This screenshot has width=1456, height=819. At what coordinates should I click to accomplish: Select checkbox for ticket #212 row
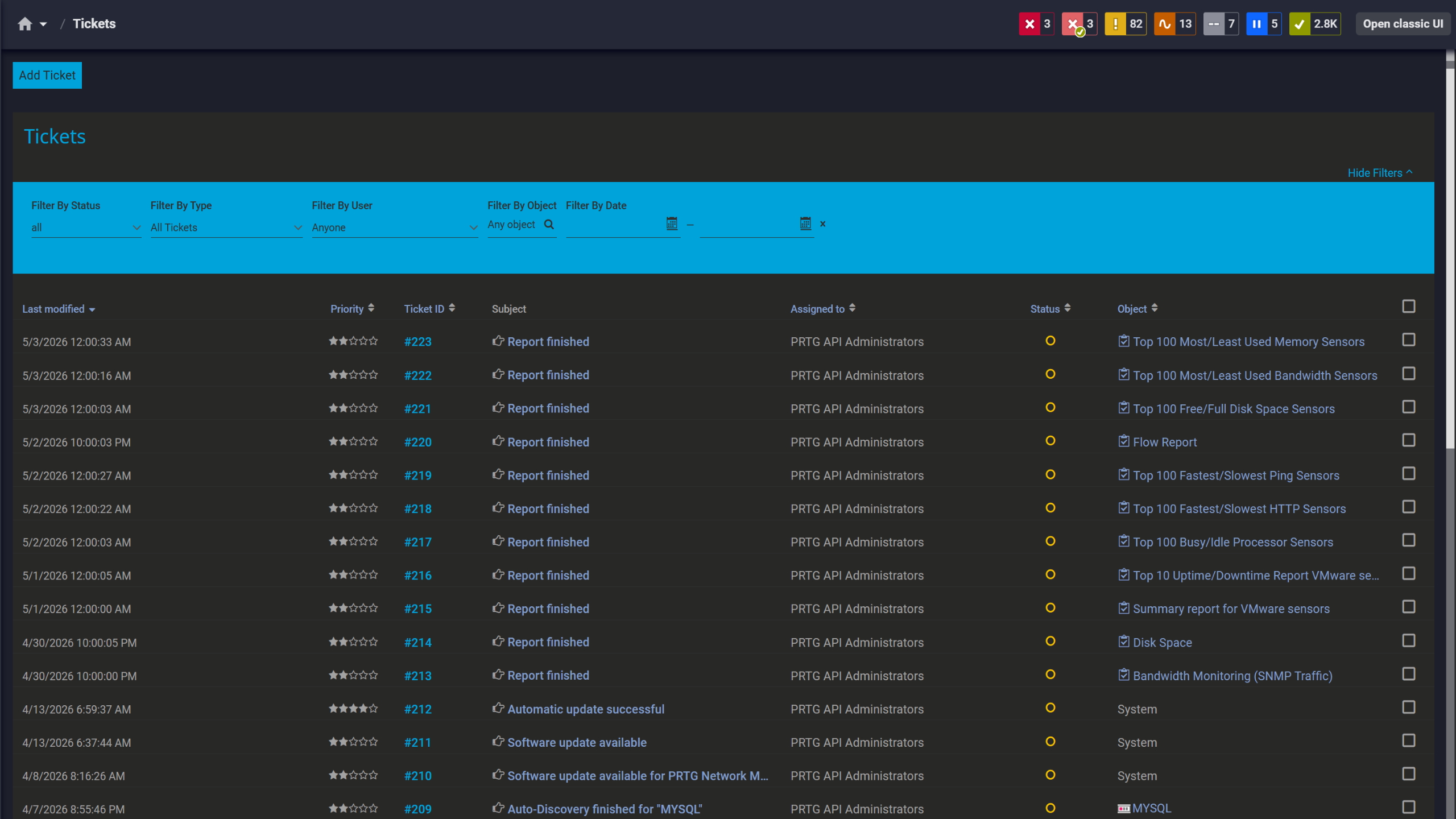(1408, 708)
